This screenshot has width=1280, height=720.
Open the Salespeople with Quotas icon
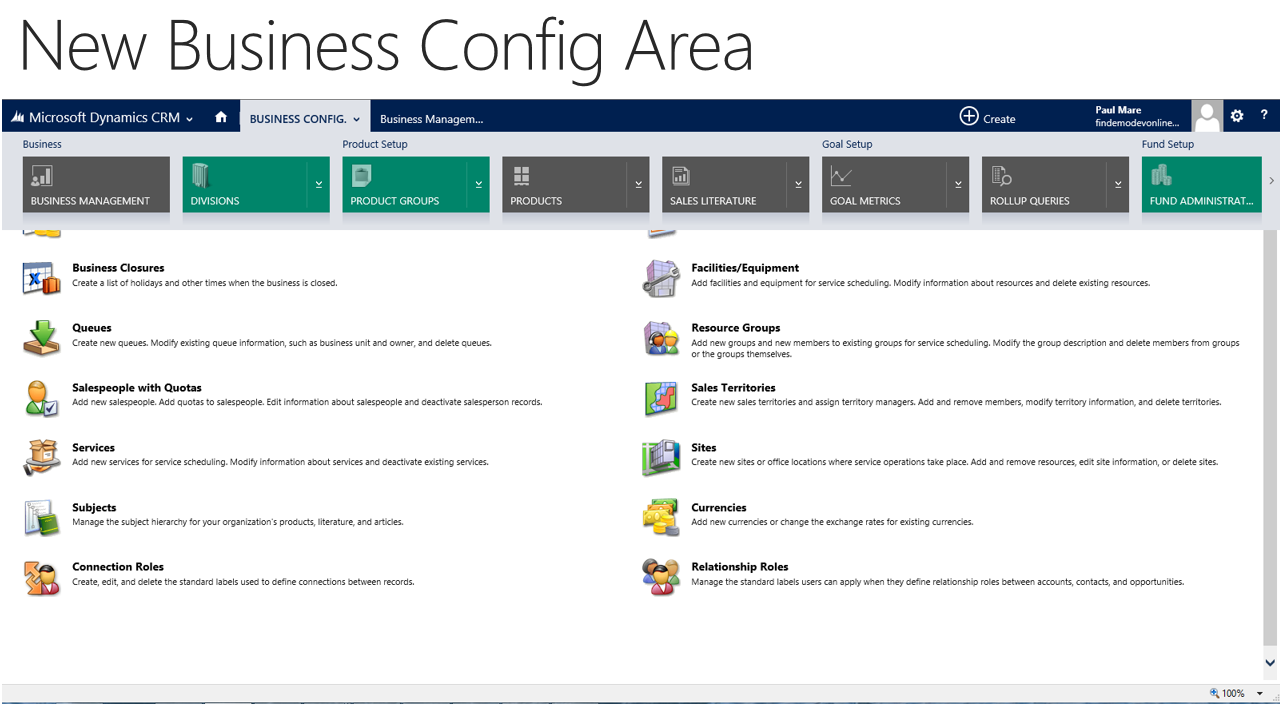click(x=42, y=398)
